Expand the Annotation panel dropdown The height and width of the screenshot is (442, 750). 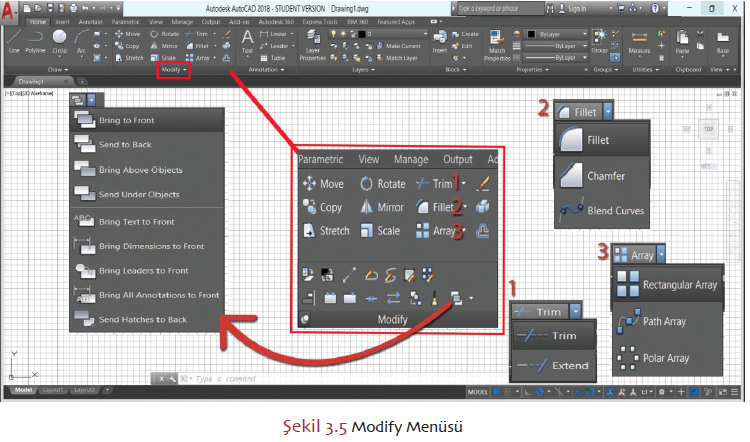(x=265, y=70)
